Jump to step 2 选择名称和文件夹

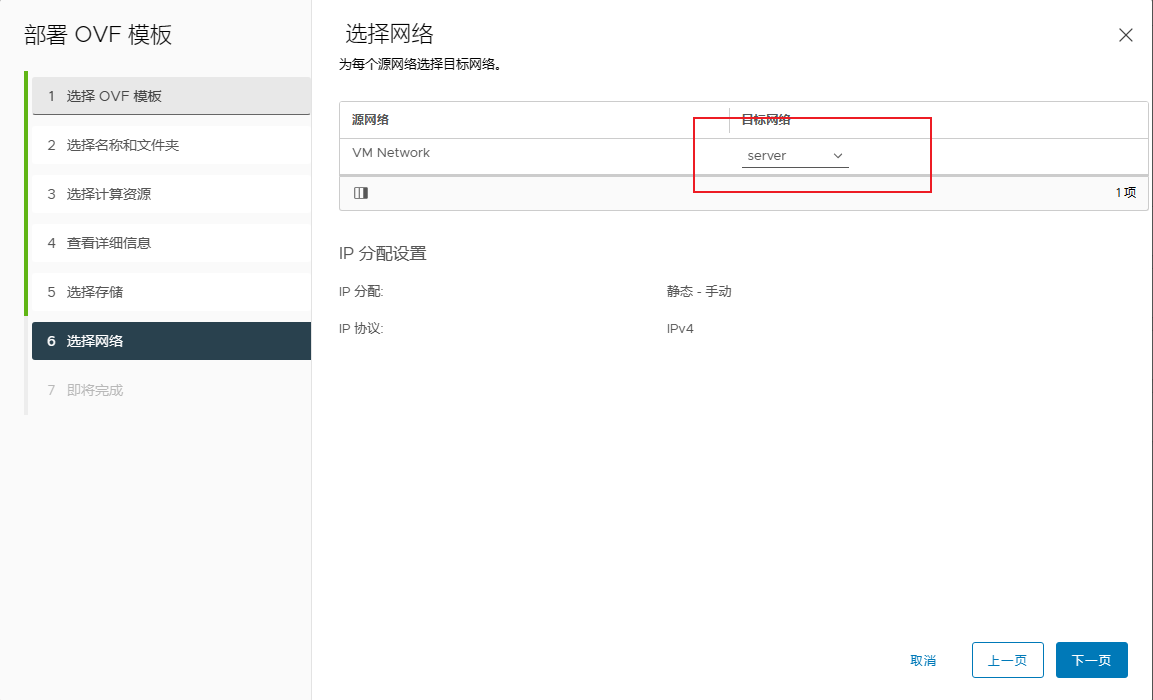[171, 145]
